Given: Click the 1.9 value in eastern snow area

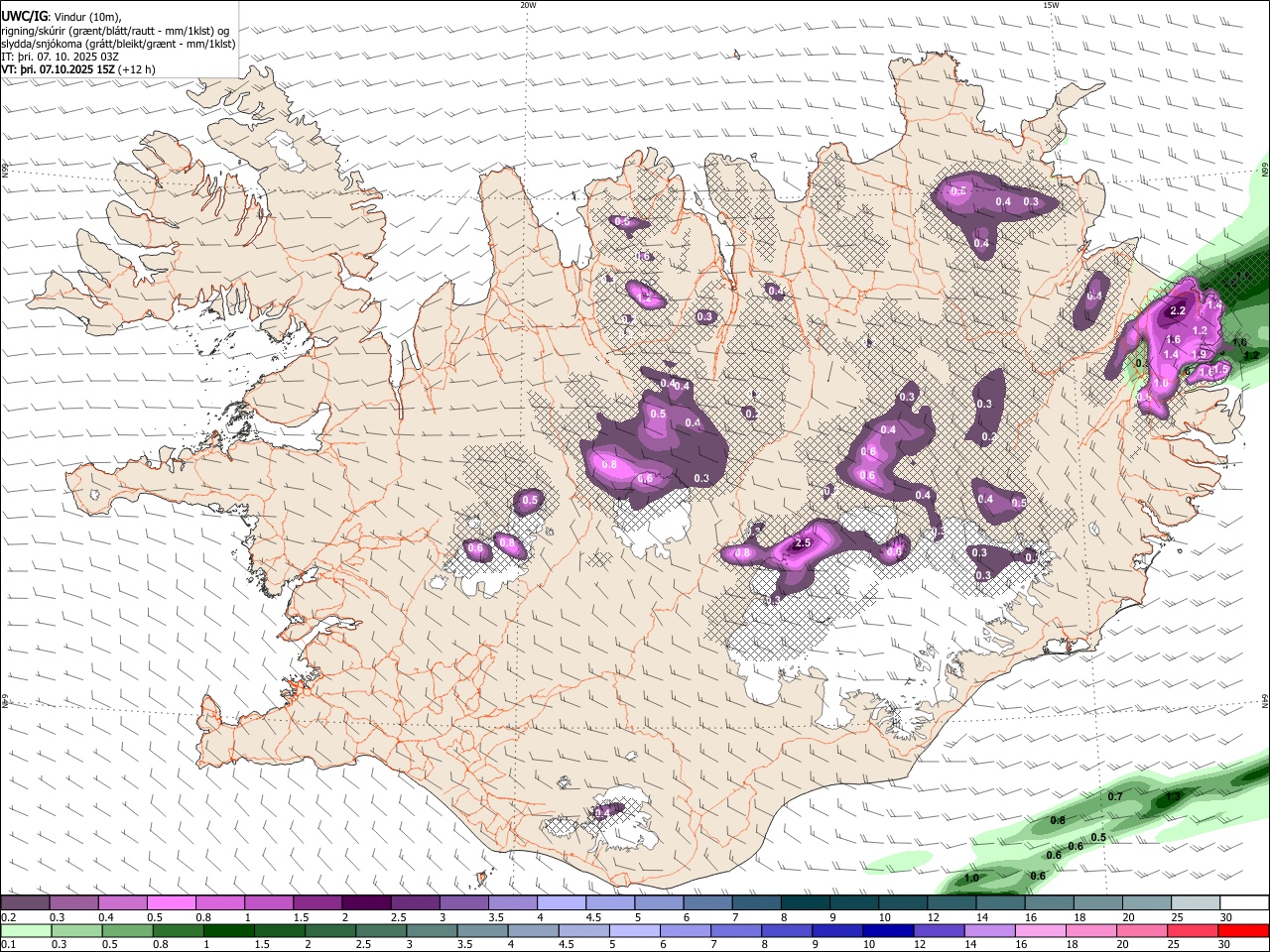Looking at the screenshot, I should pos(1199,354).
